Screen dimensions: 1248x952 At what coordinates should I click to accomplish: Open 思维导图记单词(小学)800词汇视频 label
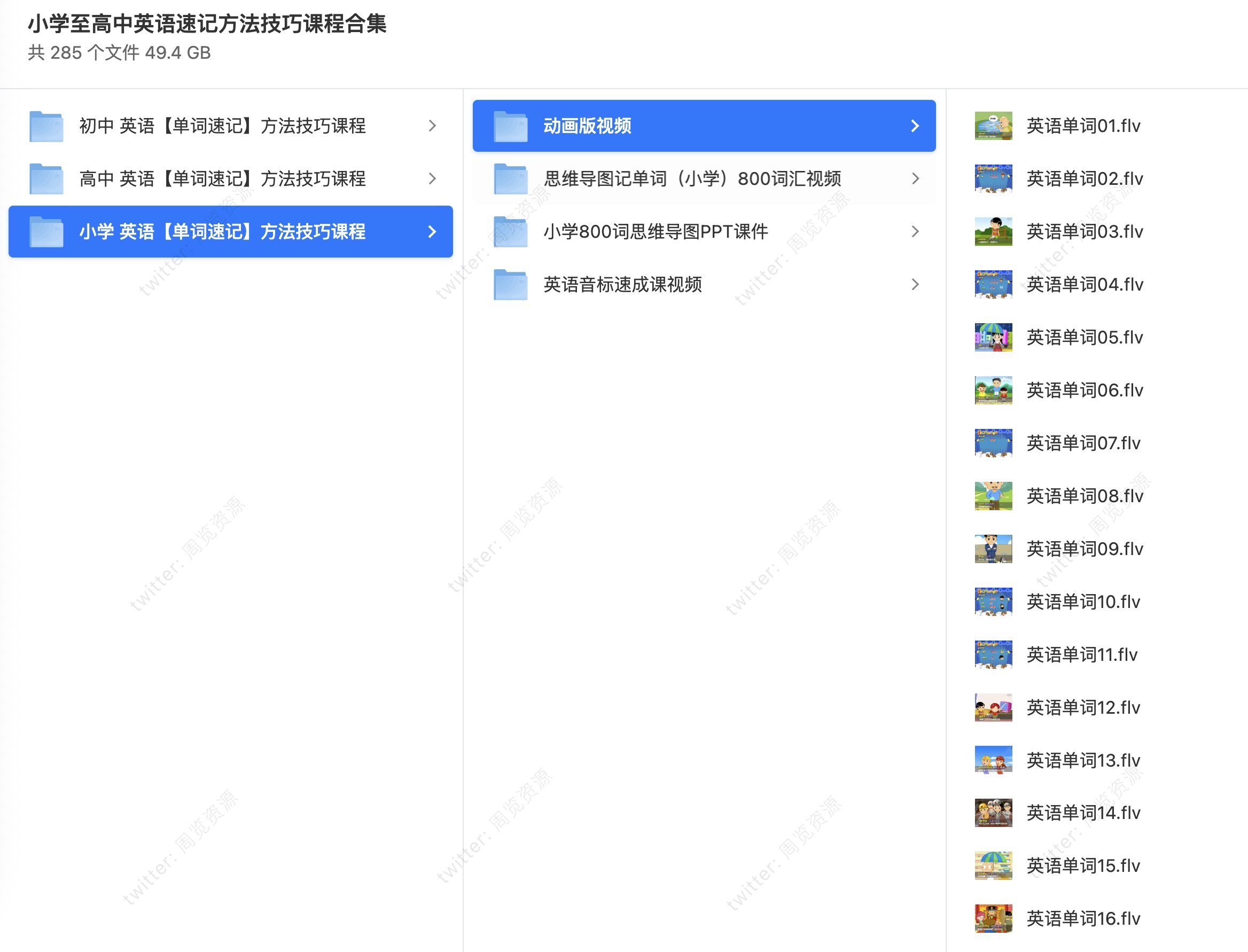click(692, 178)
